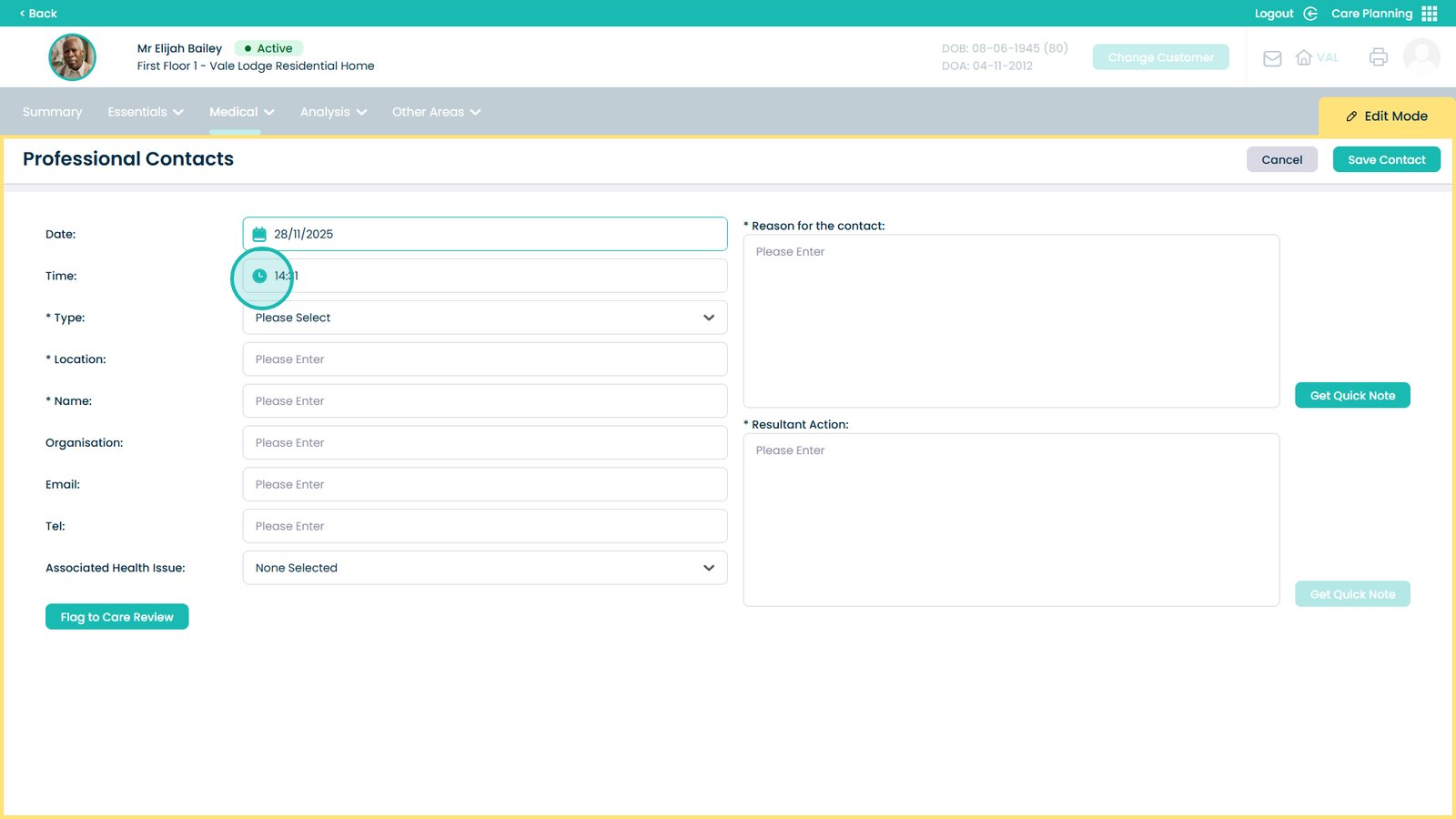1456x819 pixels.
Task: Open the Type dropdown
Action: [x=484, y=318]
